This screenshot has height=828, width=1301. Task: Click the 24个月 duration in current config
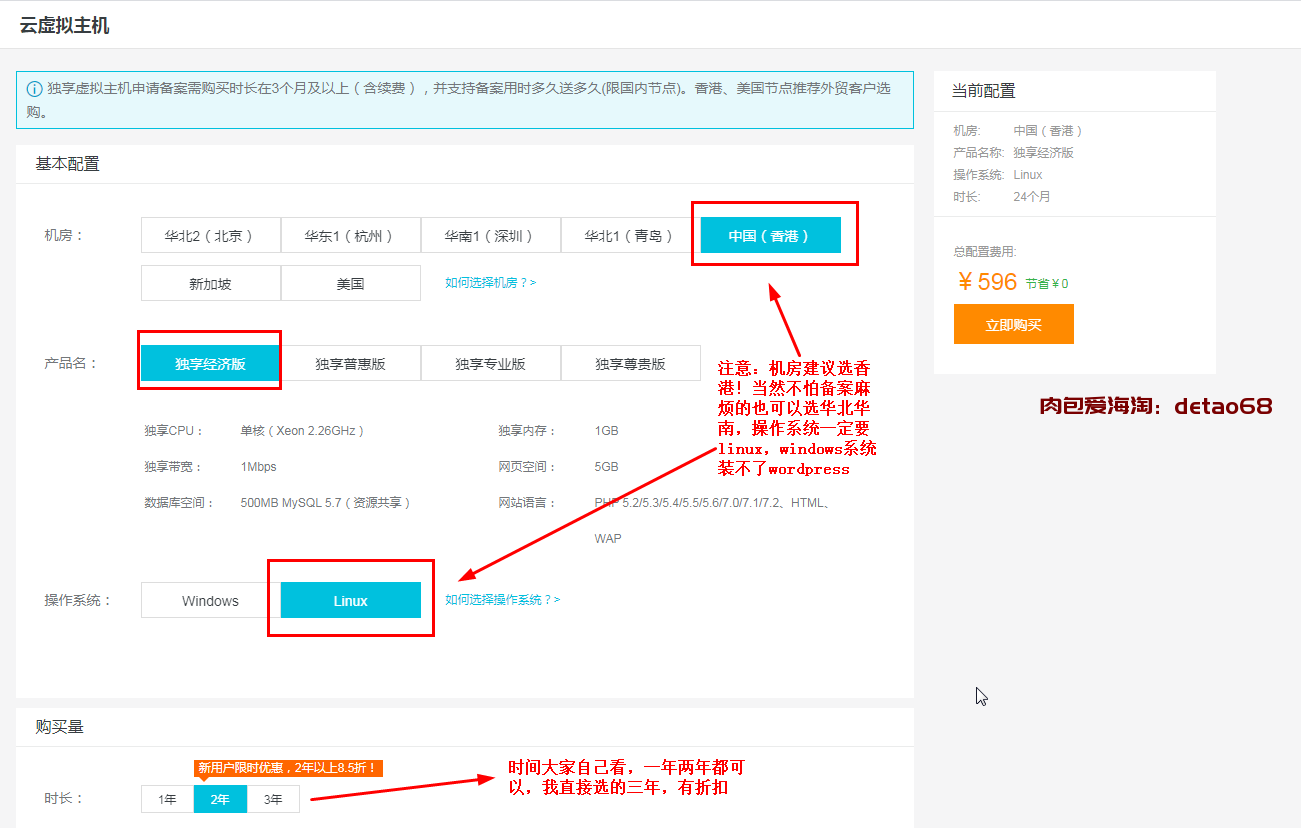point(1032,197)
